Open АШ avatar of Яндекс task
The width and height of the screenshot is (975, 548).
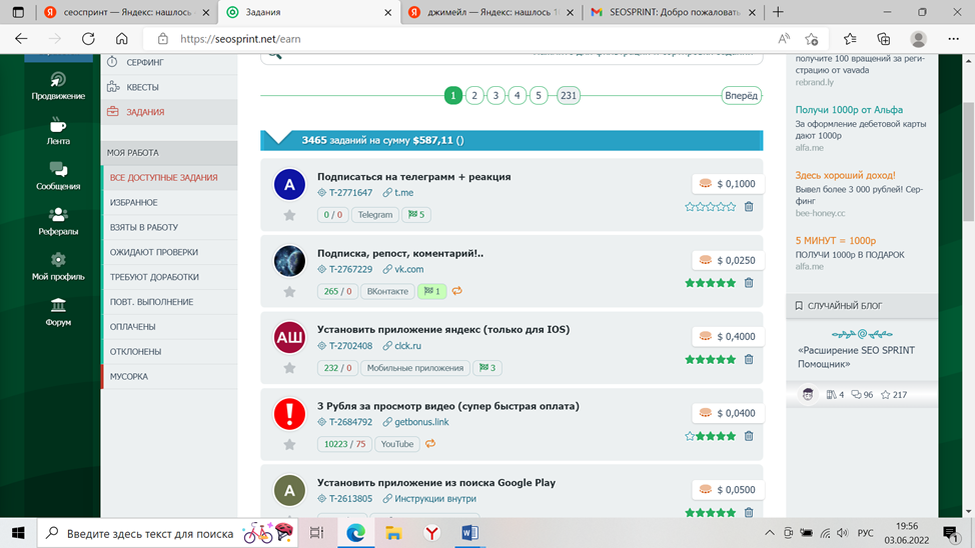[x=289, y=337]
